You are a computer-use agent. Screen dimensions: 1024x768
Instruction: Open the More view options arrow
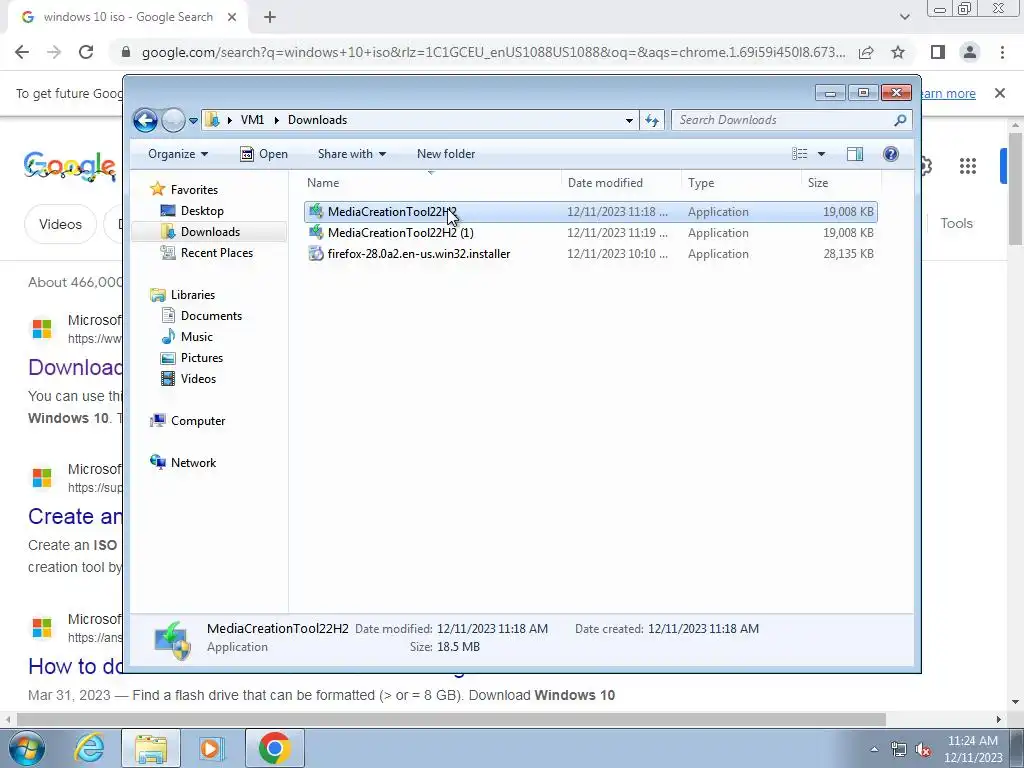point(822,154)
